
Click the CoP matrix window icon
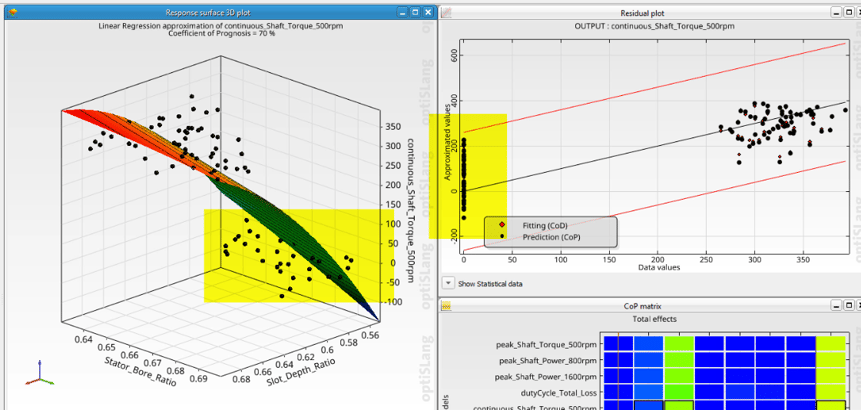pyautogui.click(x=447, y=305)
